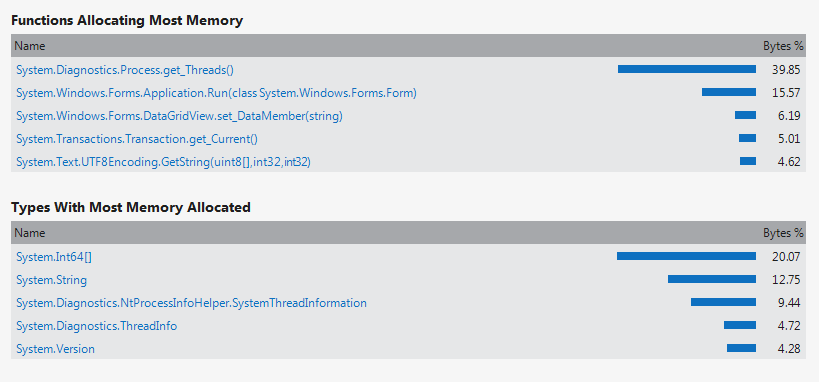This screenshot has width=819, height=382.
Task: Click the 15.57 bar for Application.Run
Action: coord(729,92)
